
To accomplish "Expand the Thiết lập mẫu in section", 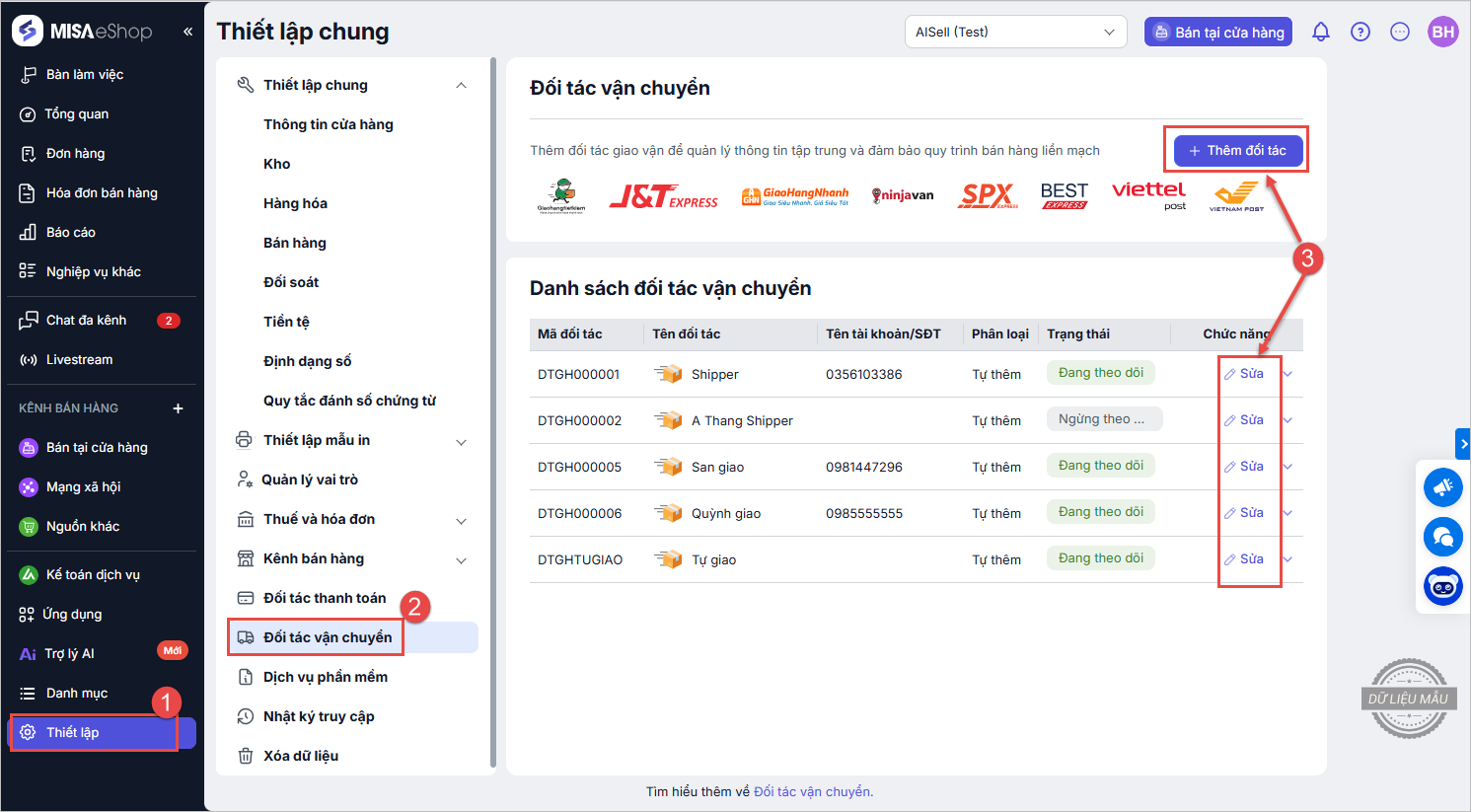I will [461, 441].
